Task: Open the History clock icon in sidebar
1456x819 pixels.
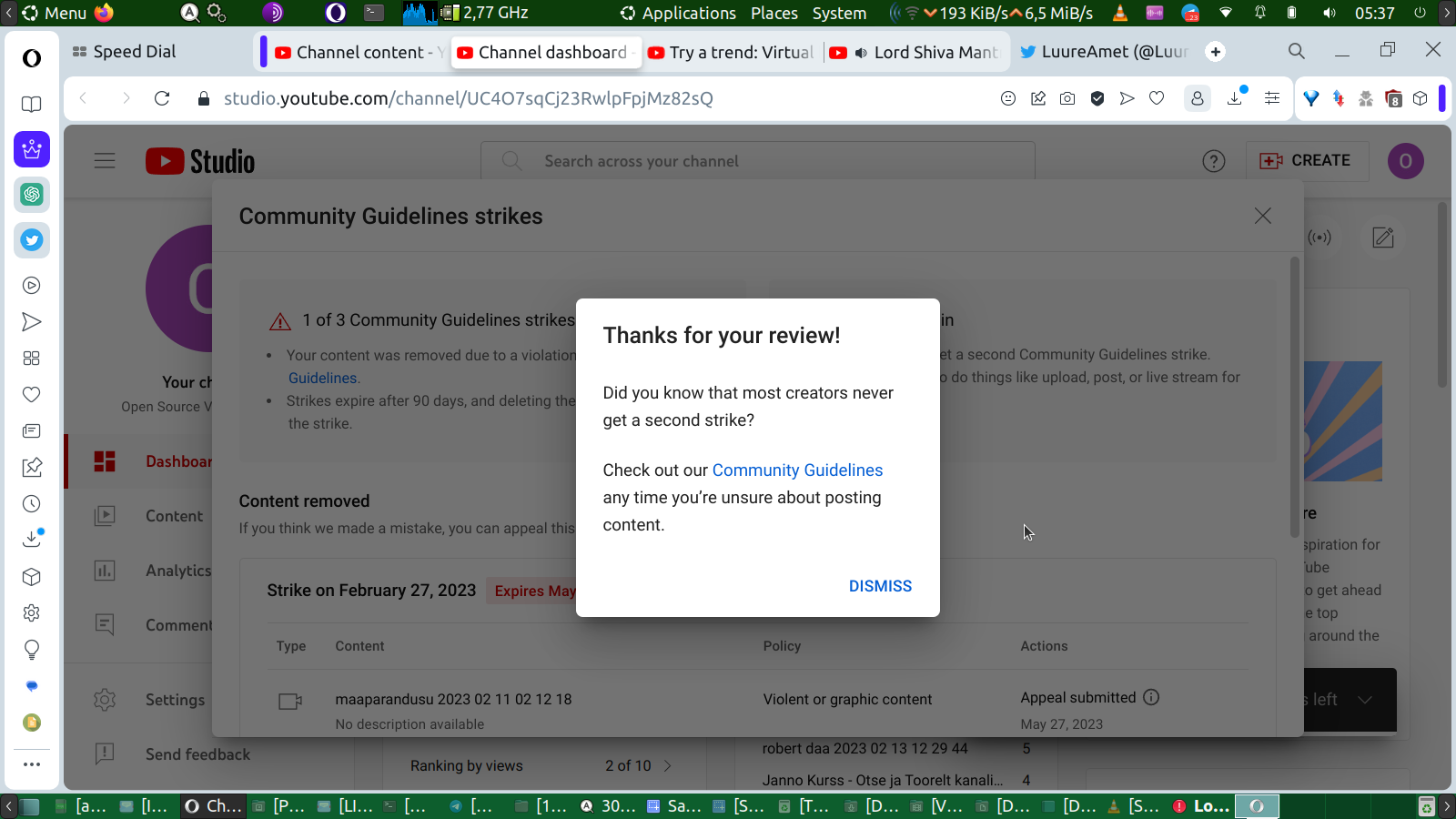Action: (x=32, y=504)
